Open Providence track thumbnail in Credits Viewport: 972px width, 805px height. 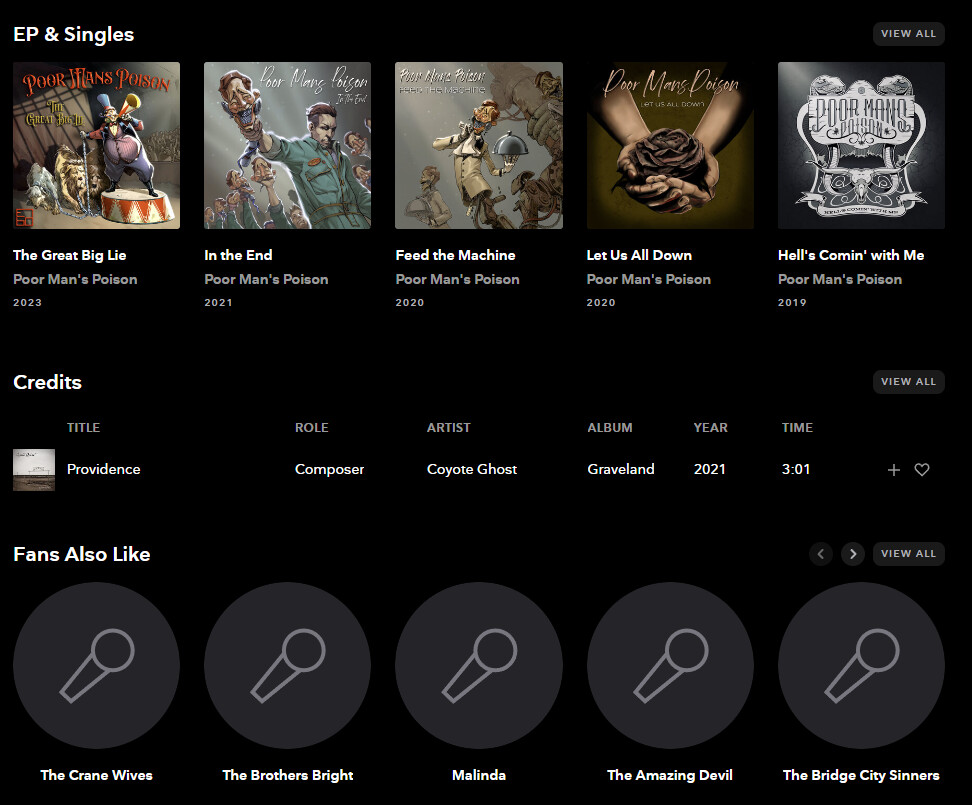[34, 470]
